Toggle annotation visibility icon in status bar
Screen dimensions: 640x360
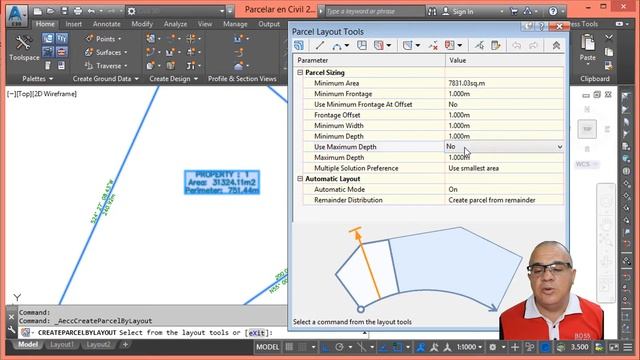pos(420,347)
